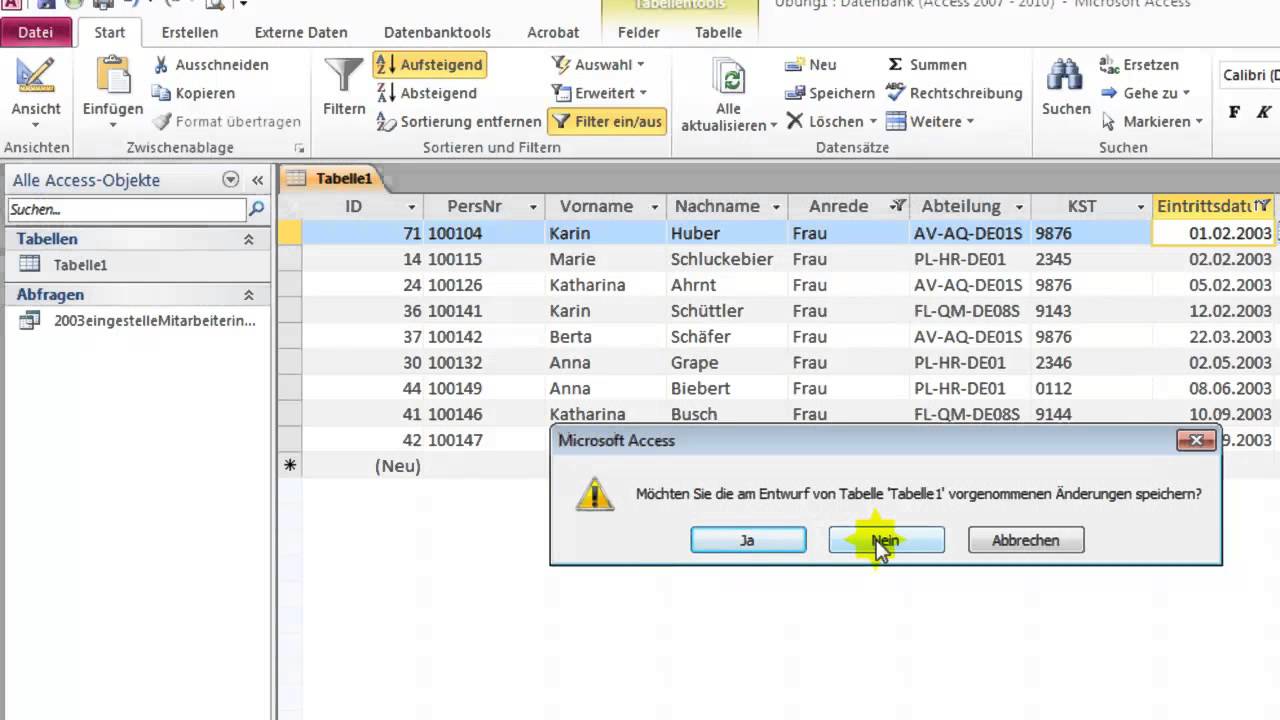Image resolution: width=1280 pixels, height=720 pixels.
Task: Open ID column dropdown arrow
Action: pyautogui.click(x=411, y=207)
